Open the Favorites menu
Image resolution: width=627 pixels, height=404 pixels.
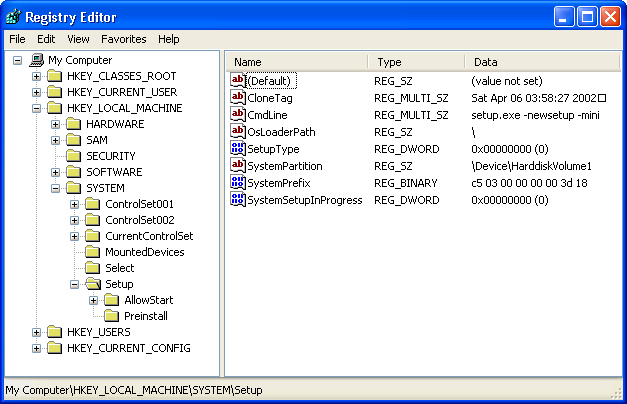(x=124, y=39)
